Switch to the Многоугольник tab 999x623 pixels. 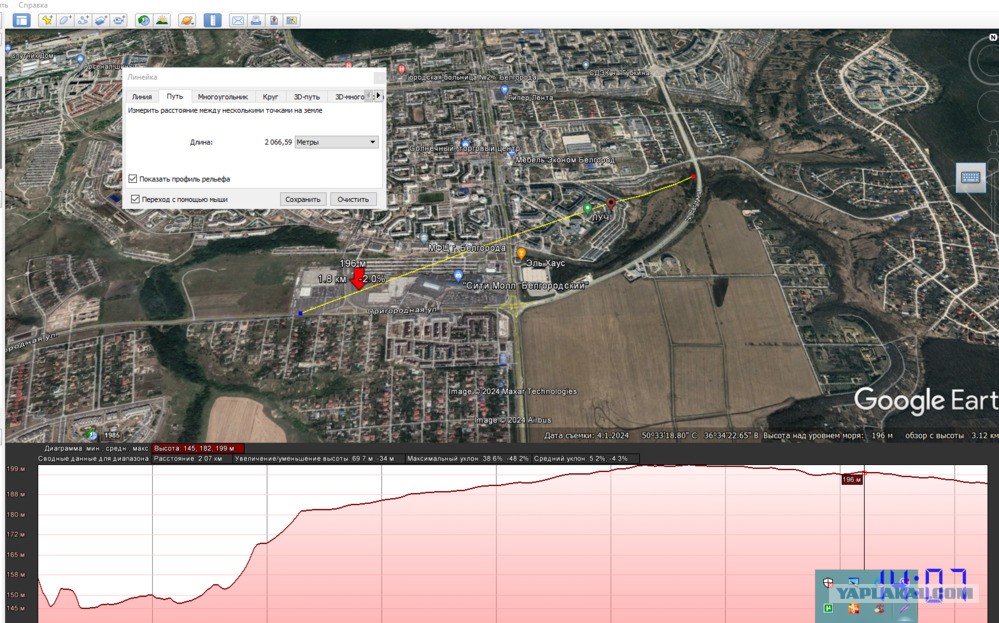tap(222, 97)
